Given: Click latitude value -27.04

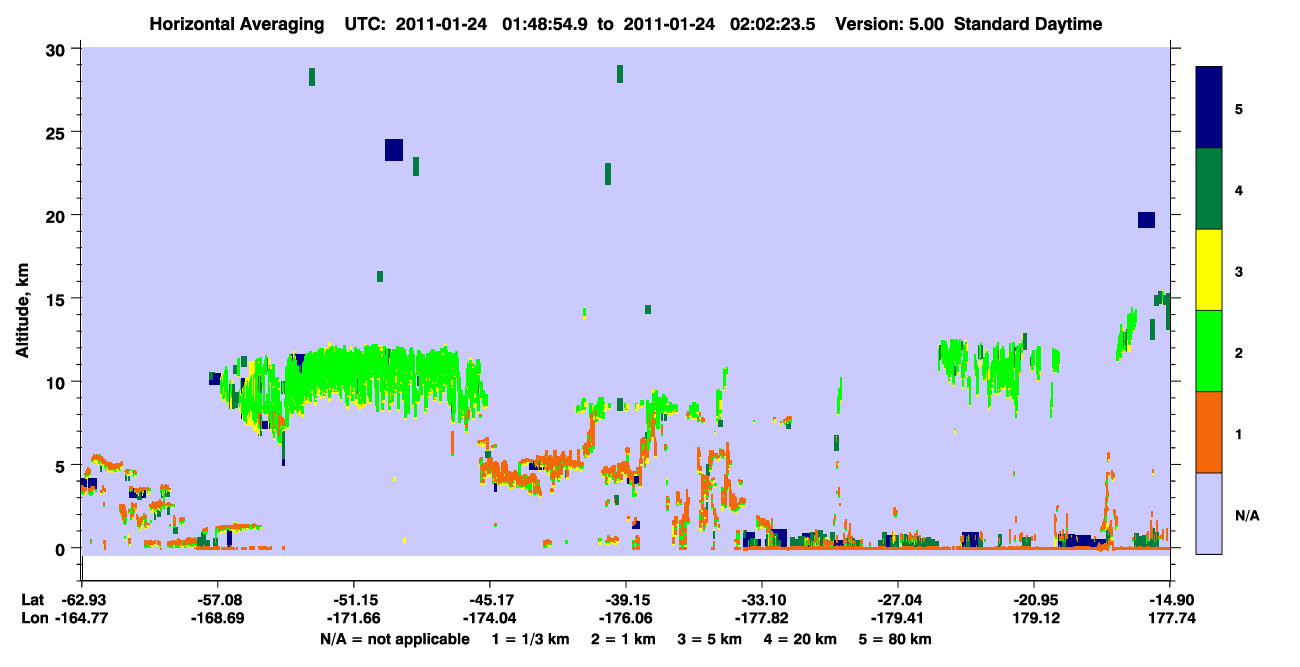Looking at the screenshot, I should (x=898, y=600).
